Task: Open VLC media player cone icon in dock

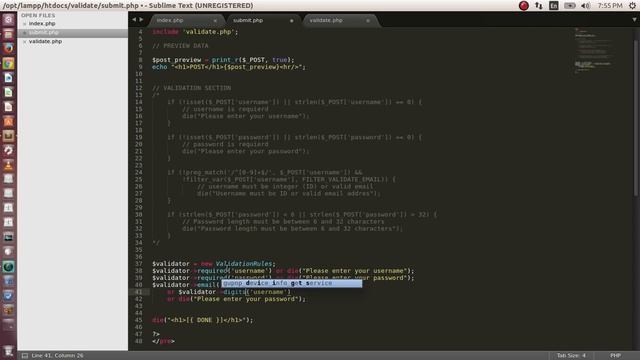Action: [8, 165]
